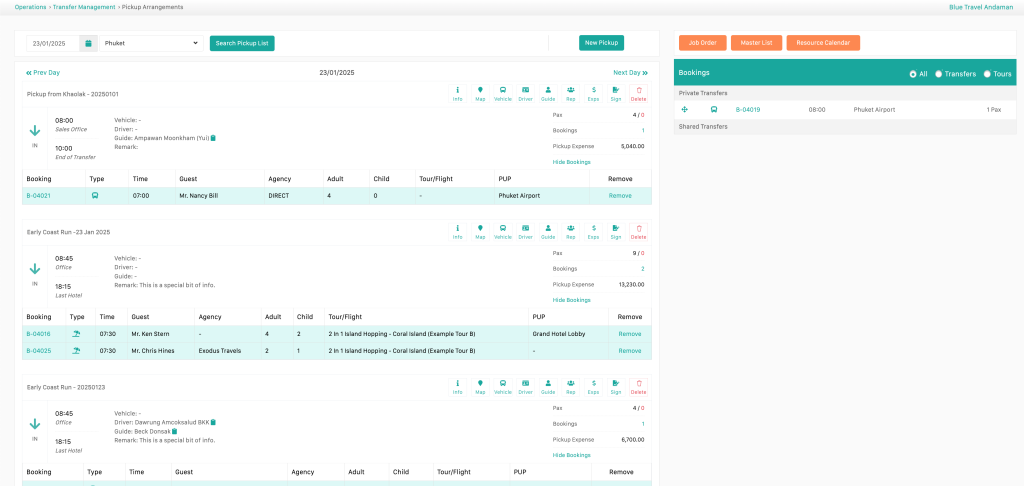Open the Phuket location dropdown
This screenshot has height=486, width=1024.
coord(151,44)
